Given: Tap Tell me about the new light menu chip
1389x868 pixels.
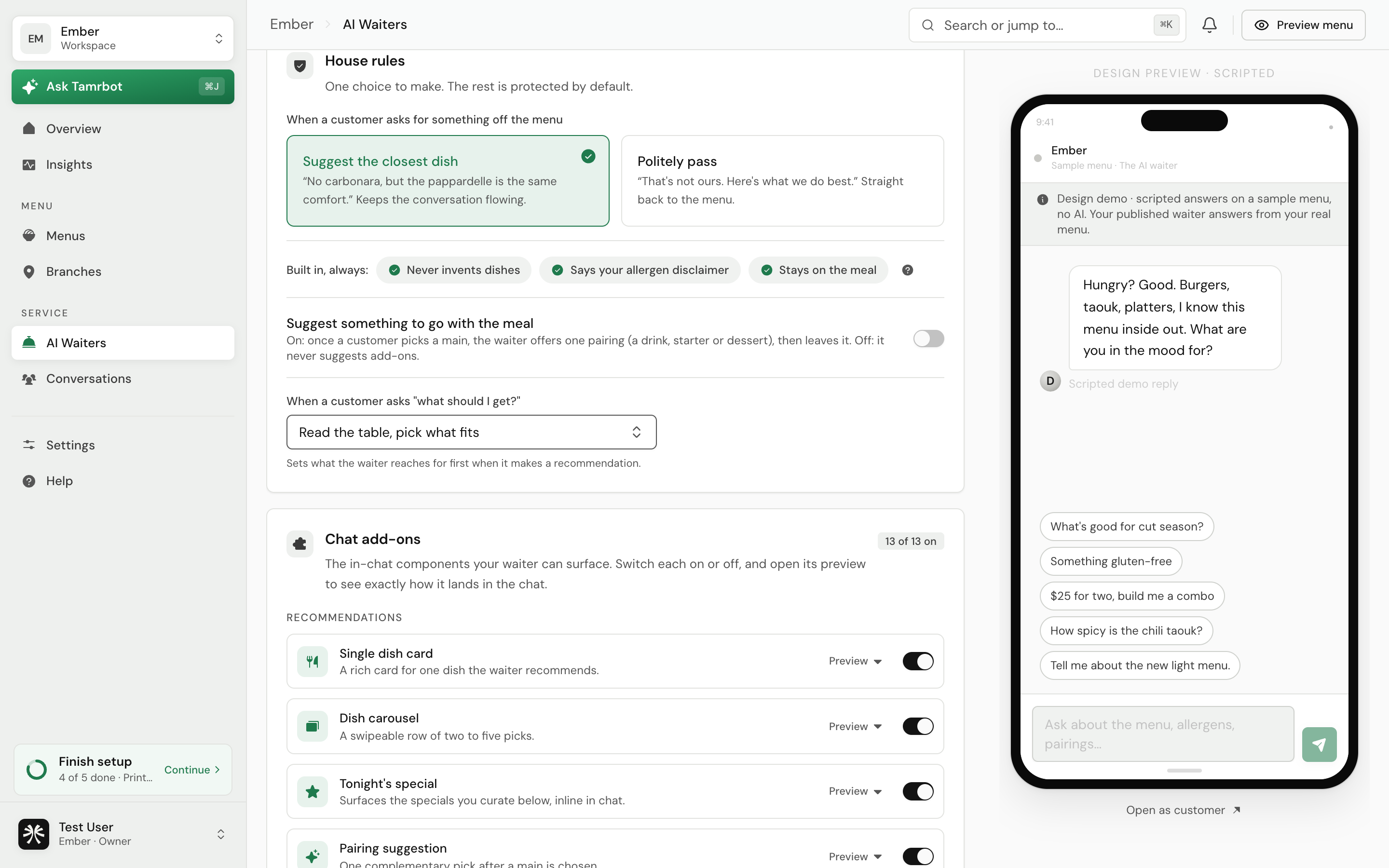Looking at the screenshot, I should coord(1139,665).
